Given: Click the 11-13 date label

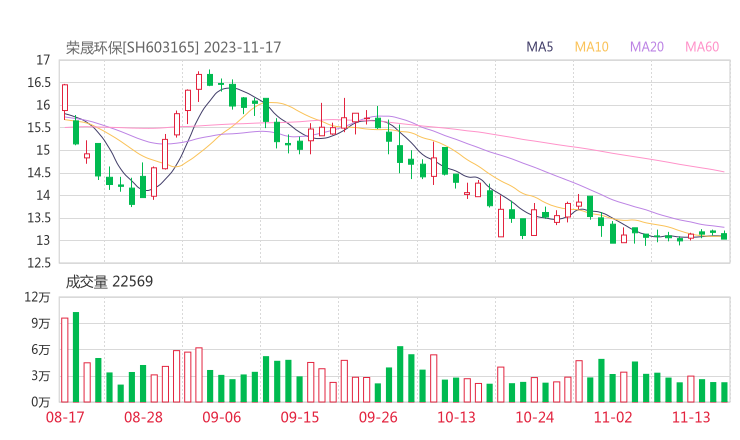Looking at the screenshot, I should (x=691, y=417).
